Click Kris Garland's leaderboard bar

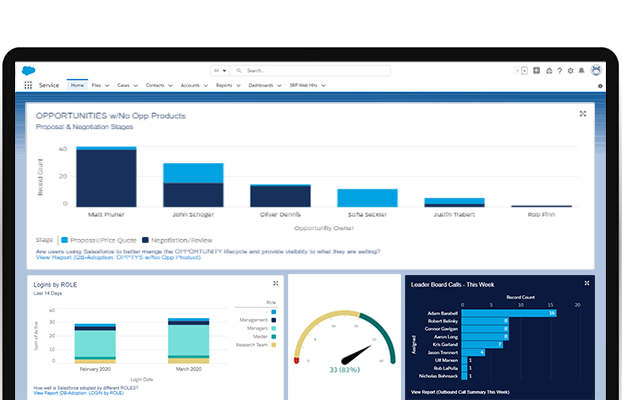click(x=482, y=344)
